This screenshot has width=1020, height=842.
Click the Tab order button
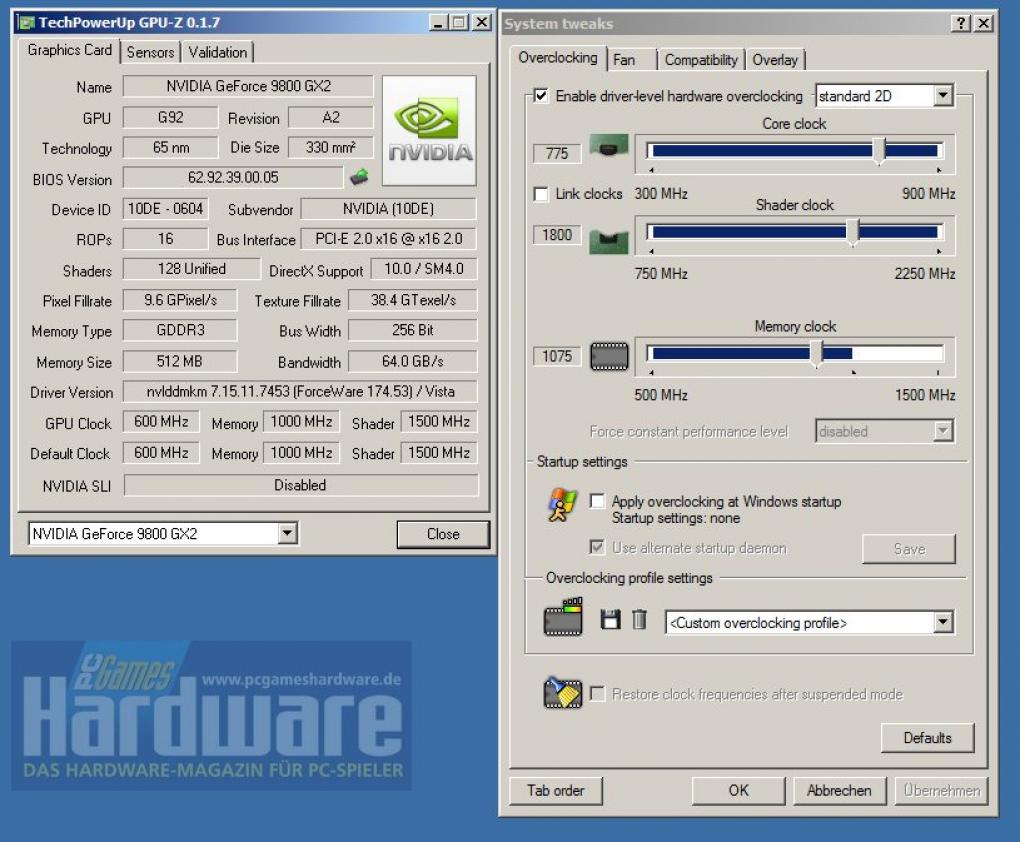[556, 791]
